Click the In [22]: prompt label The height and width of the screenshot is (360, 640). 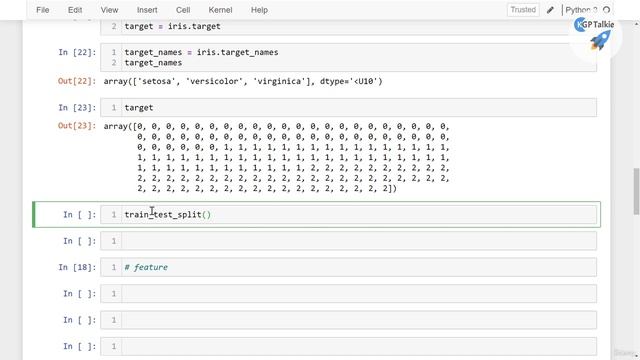pyautogui.click(x=77, y=52)
